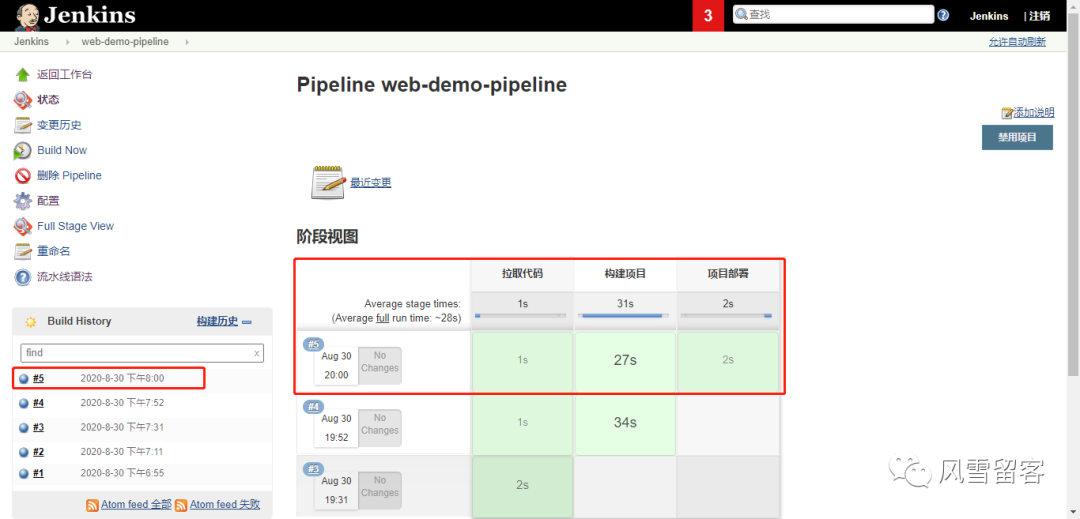Start a build with Build Now
1080x519 pixels.
pos(62,150)
